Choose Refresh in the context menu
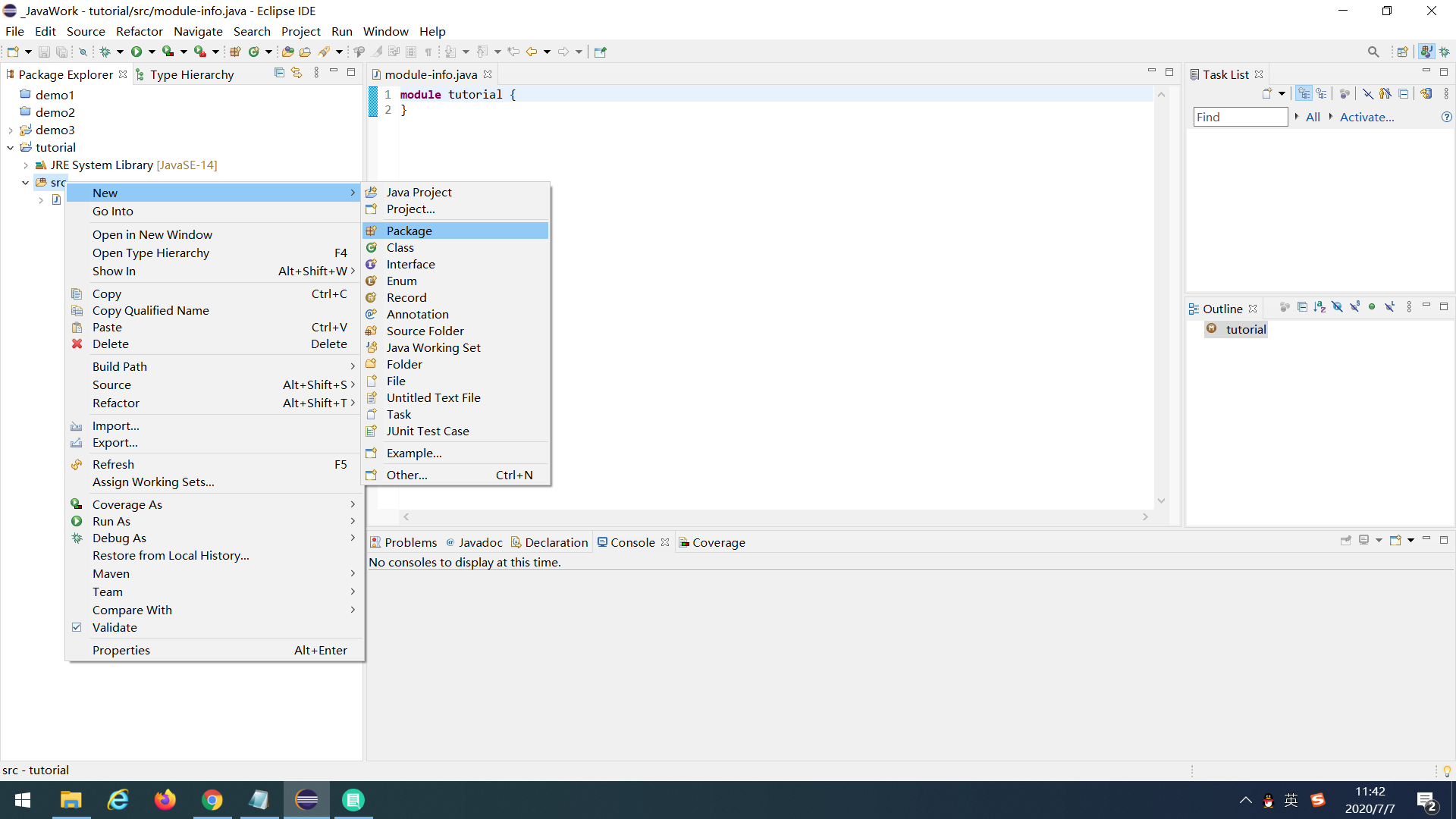Screen dimensions: 1456x819 tap(215, 465)
